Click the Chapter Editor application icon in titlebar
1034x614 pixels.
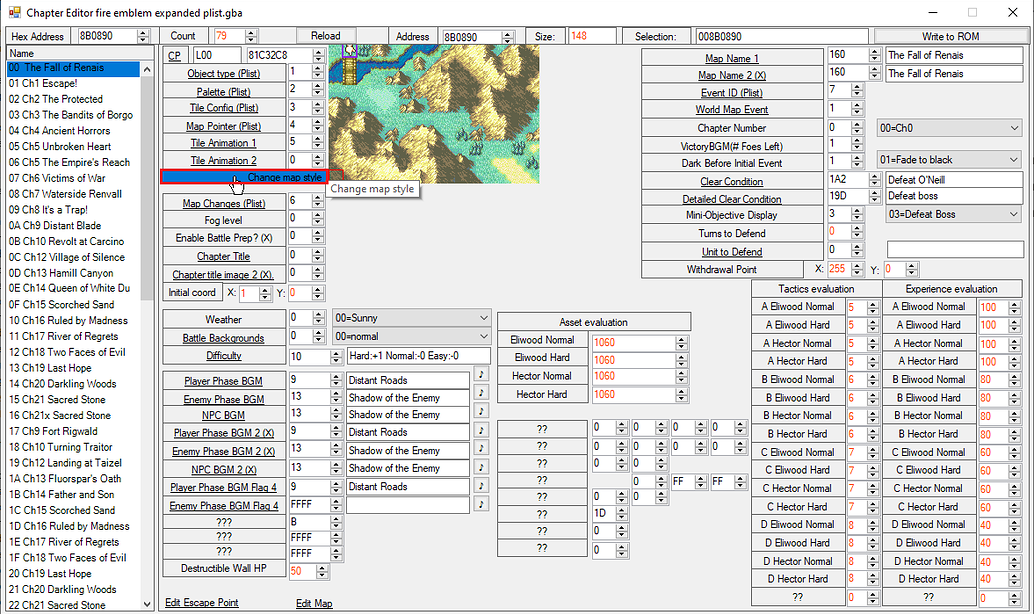[x=14, y=12]
